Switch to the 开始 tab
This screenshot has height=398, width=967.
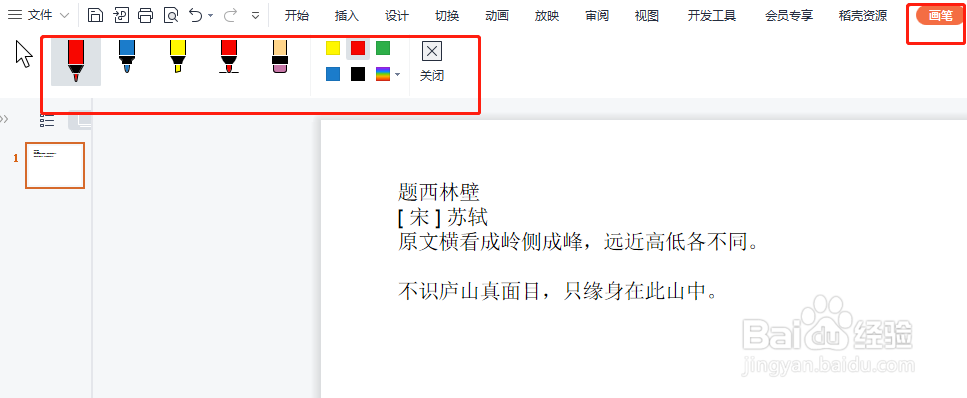(297, 16)
